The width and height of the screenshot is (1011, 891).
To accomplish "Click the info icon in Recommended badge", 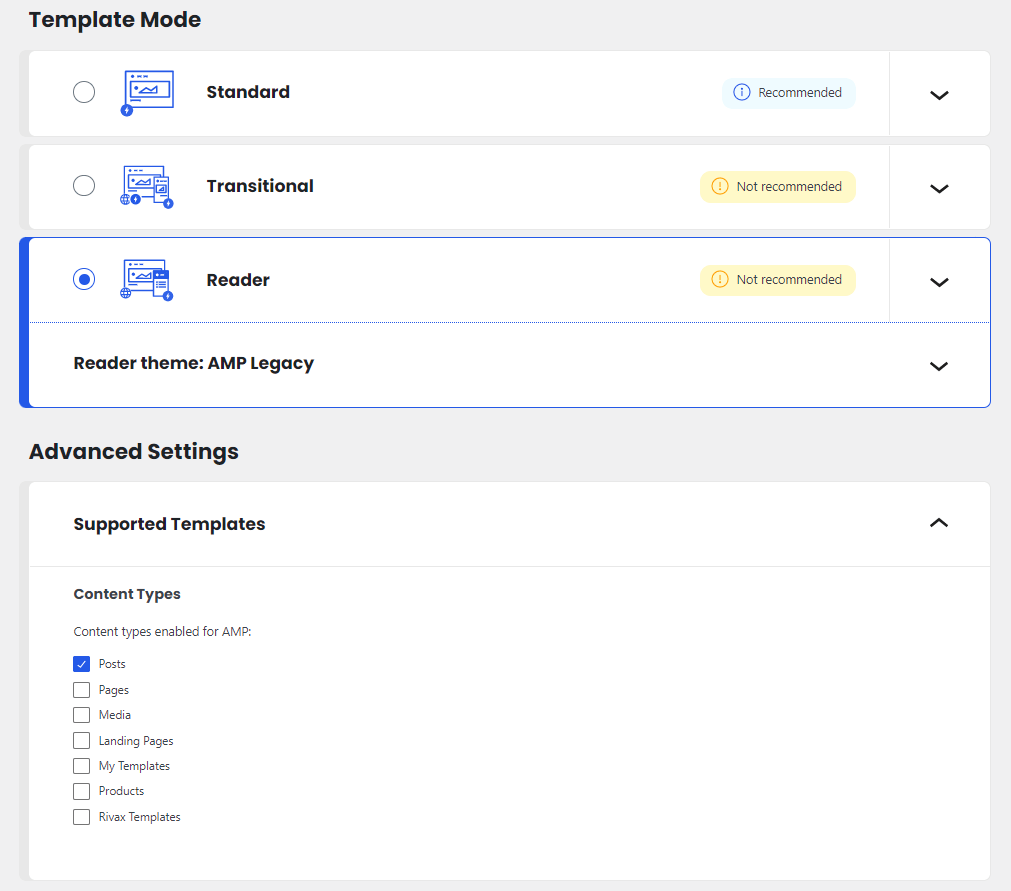I will coord(741,93).
